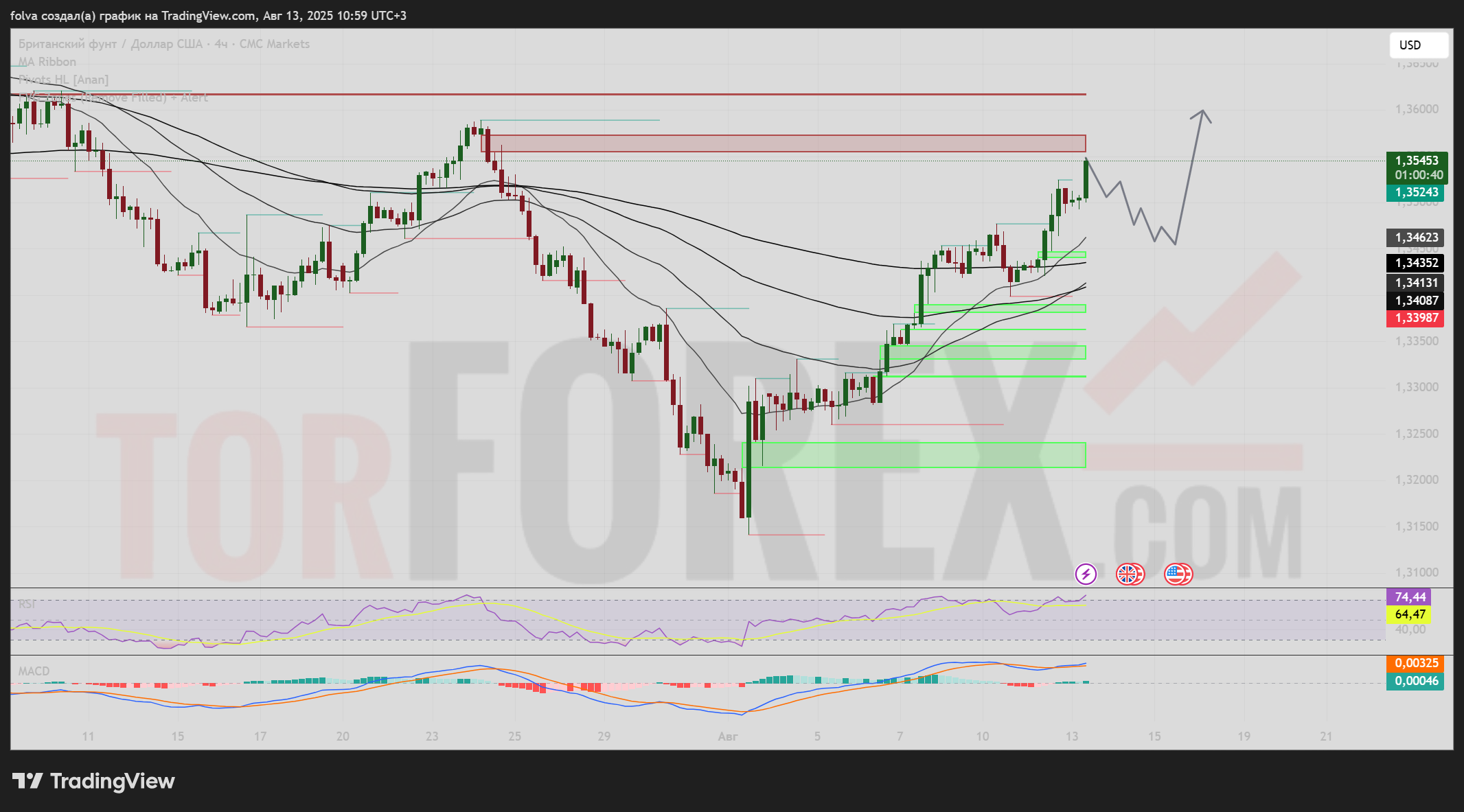Click the British pound / US dollar title
Viewport: 1464px width, 812px height.
point(110,44)
